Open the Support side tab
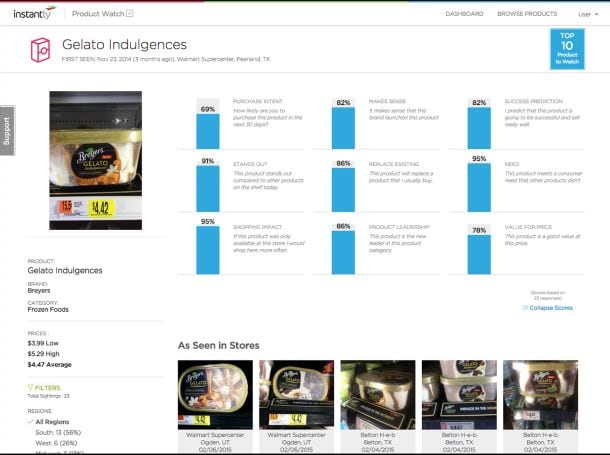Viewport: 610px width, 455px height. (7, 131)
